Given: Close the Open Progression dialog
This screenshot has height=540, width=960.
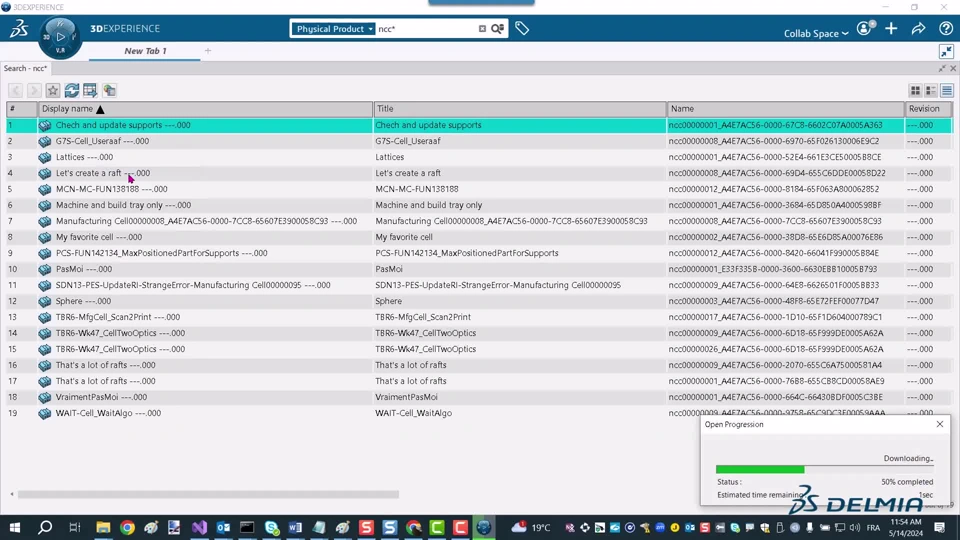Looking at the screenshot, I should 940,424.
